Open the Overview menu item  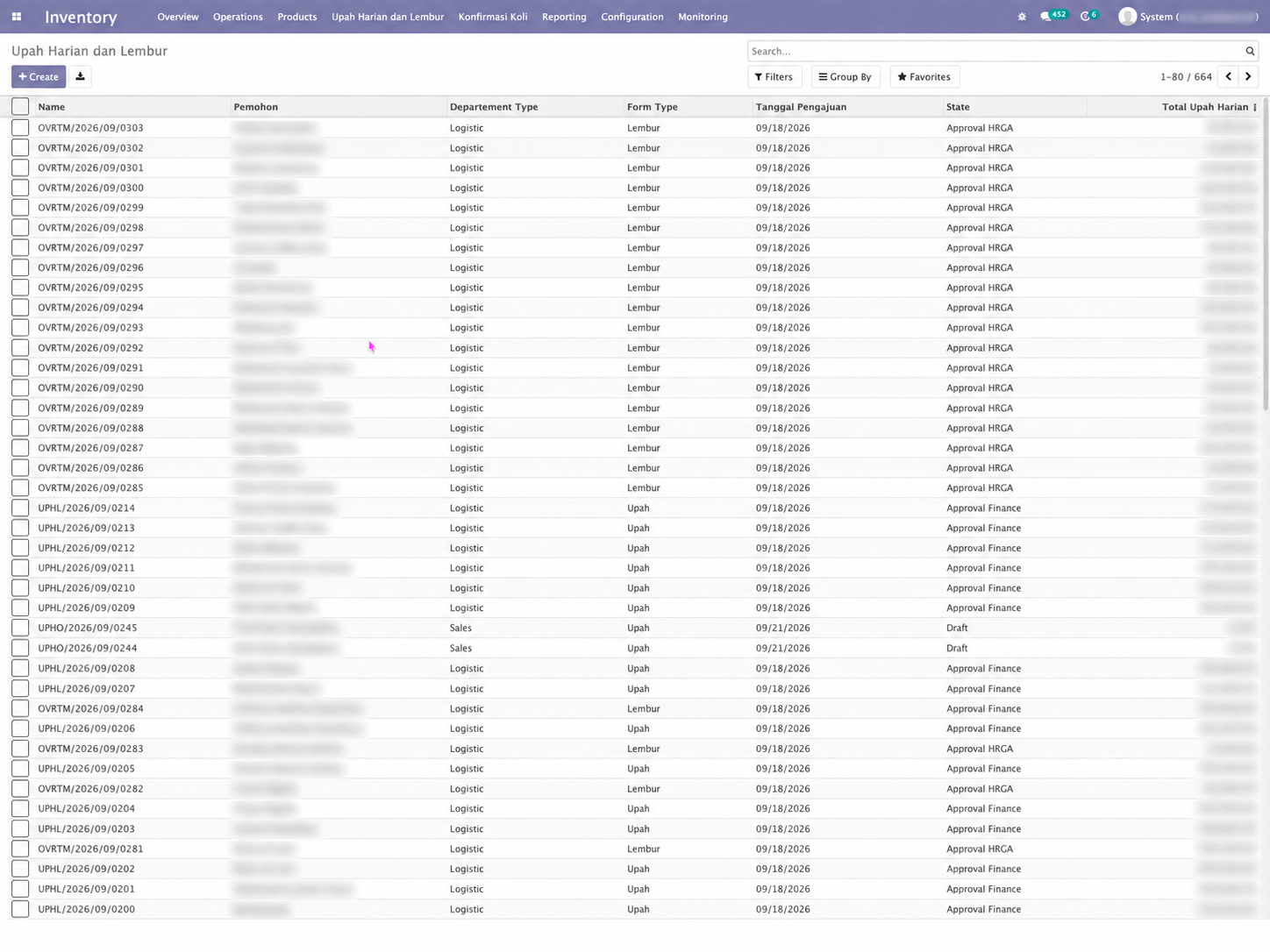(x=178, y=17)
